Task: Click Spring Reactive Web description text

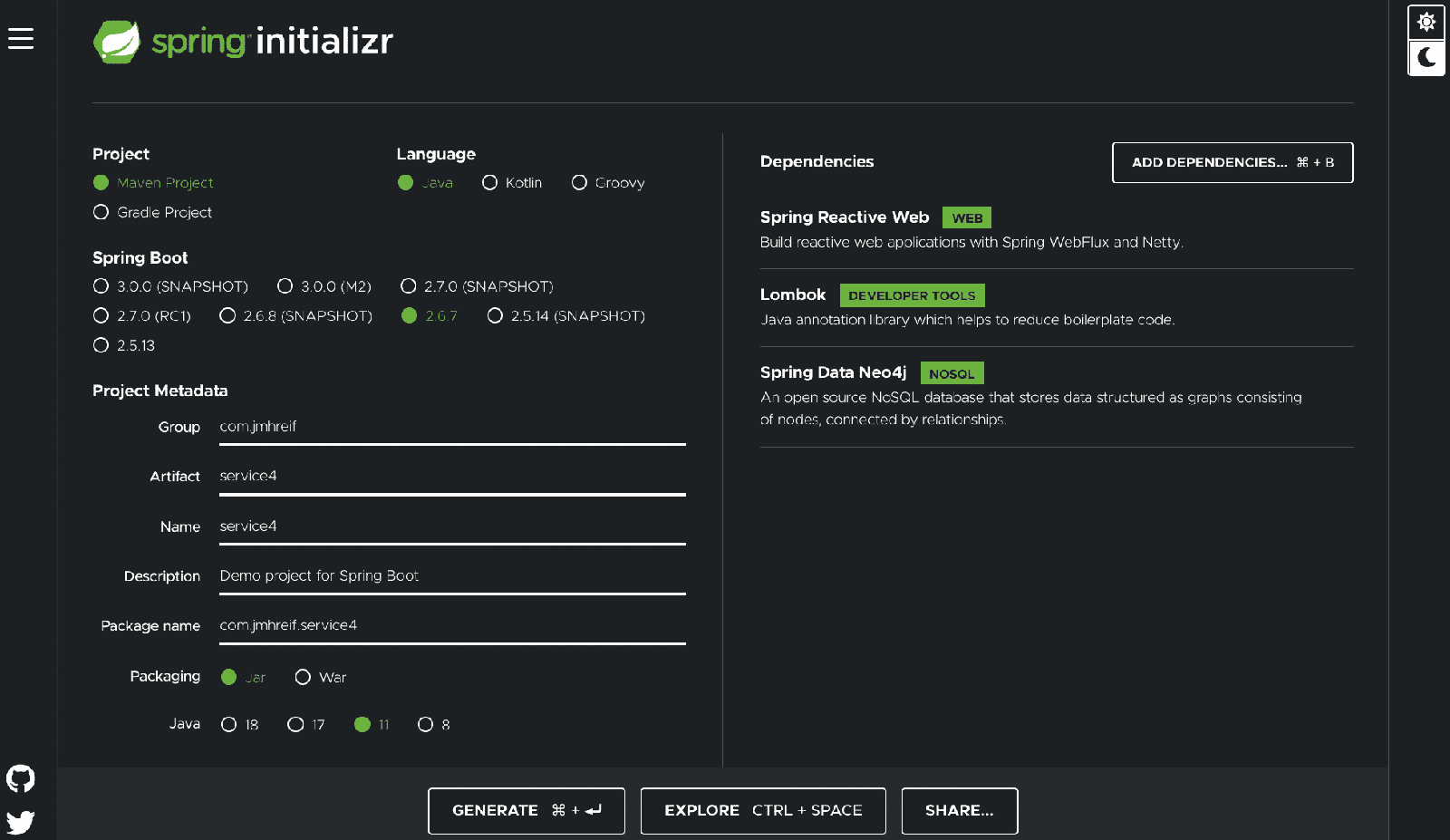Action: pos(971,243)
